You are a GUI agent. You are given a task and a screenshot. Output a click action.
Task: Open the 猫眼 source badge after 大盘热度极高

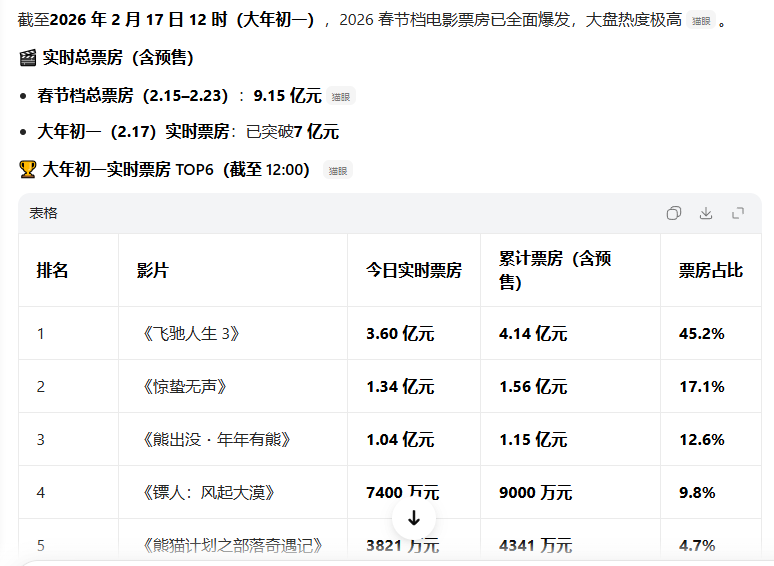(701, 21)
